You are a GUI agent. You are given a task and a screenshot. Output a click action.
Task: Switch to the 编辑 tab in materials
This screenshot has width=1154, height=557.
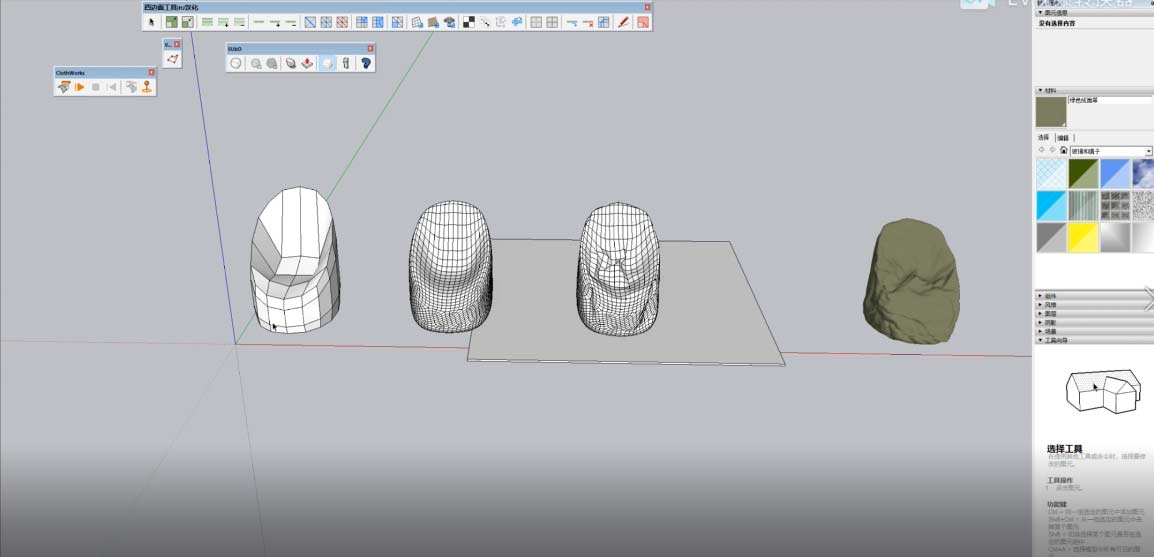(1063, 137)
